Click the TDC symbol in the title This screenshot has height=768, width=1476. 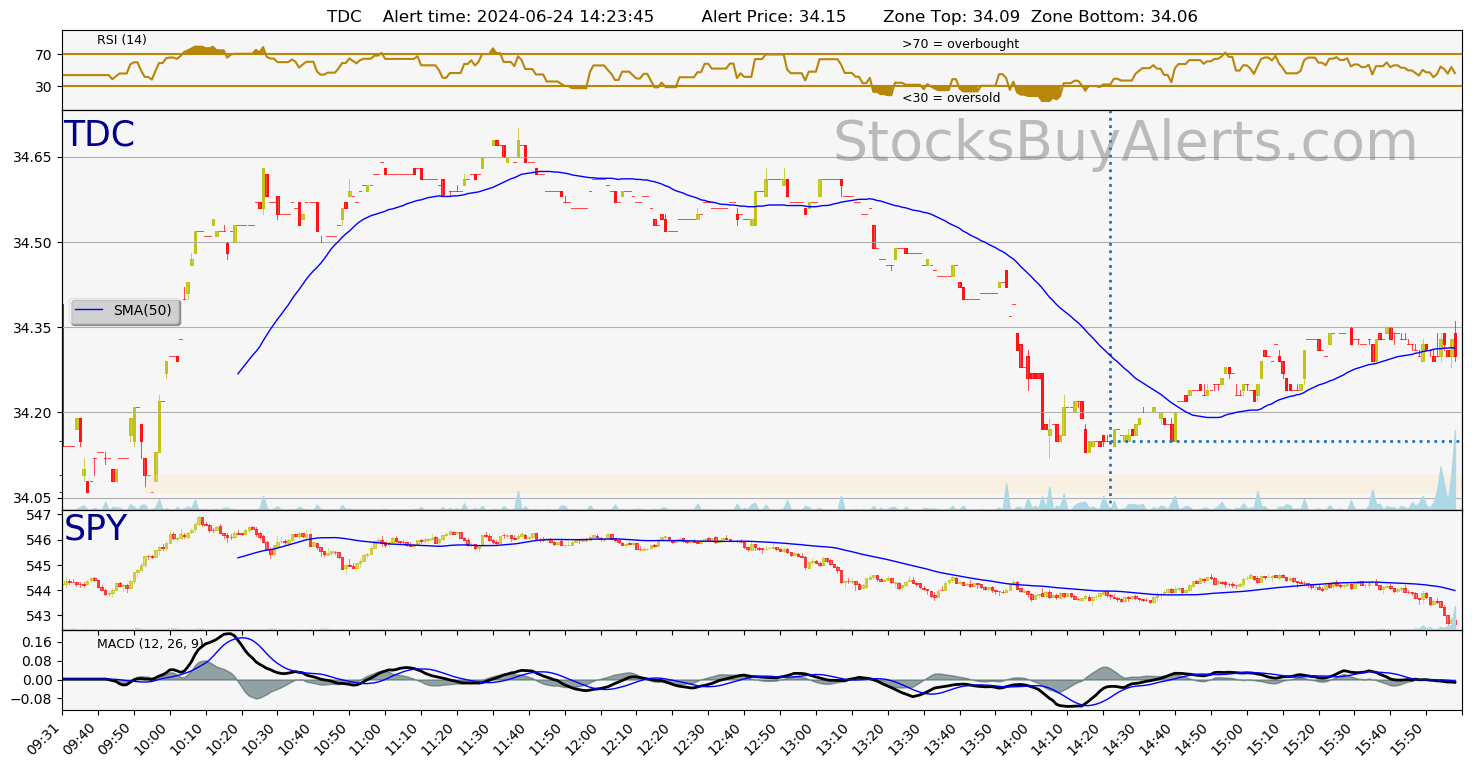344,17
